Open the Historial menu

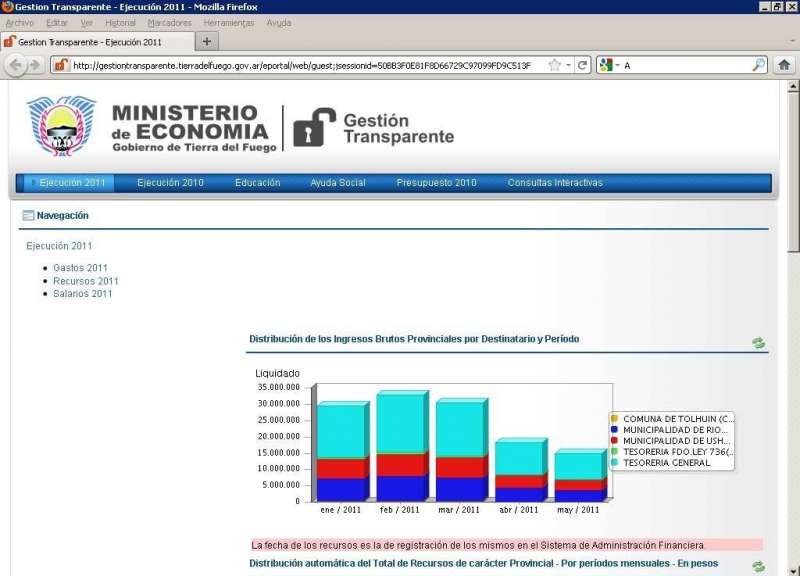(120, 23)
